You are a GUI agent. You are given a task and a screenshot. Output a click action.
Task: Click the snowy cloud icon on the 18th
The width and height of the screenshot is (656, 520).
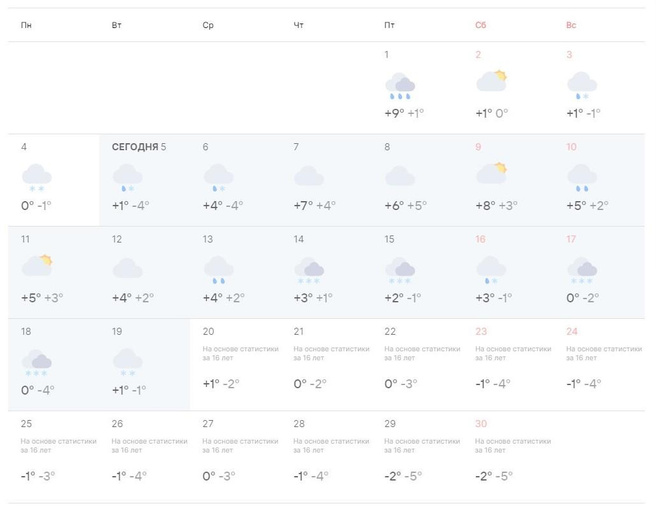pyautogui.click(x=36, y=362)
